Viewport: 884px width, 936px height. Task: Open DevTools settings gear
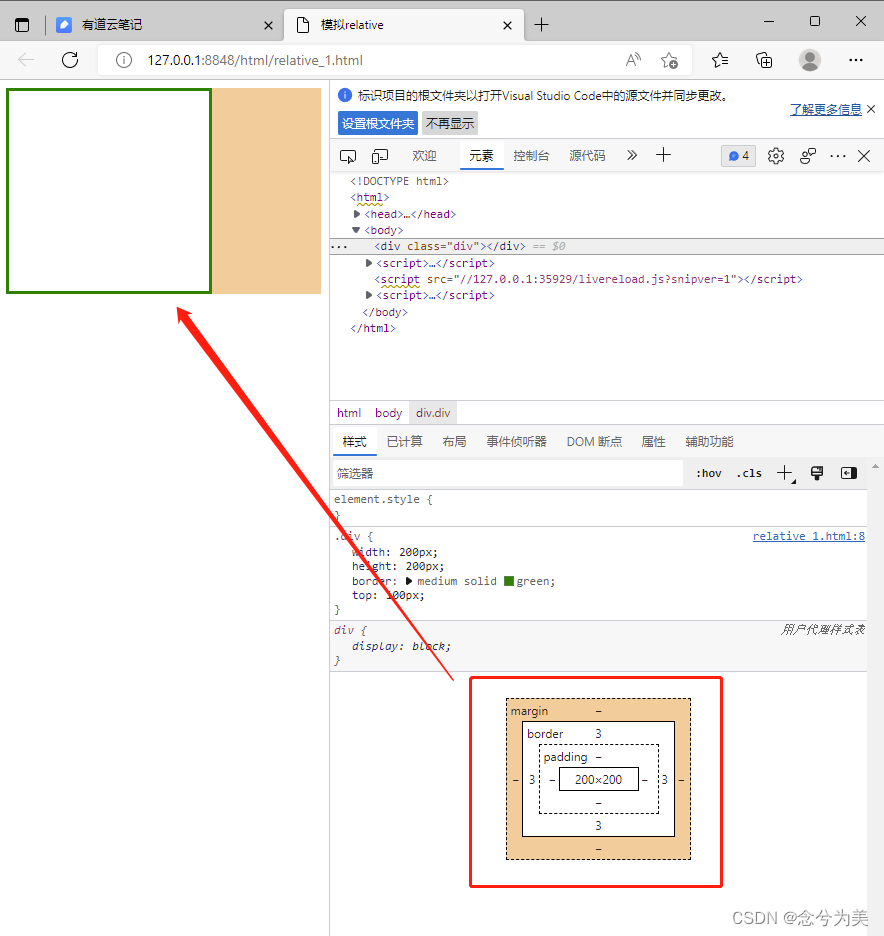776,156
